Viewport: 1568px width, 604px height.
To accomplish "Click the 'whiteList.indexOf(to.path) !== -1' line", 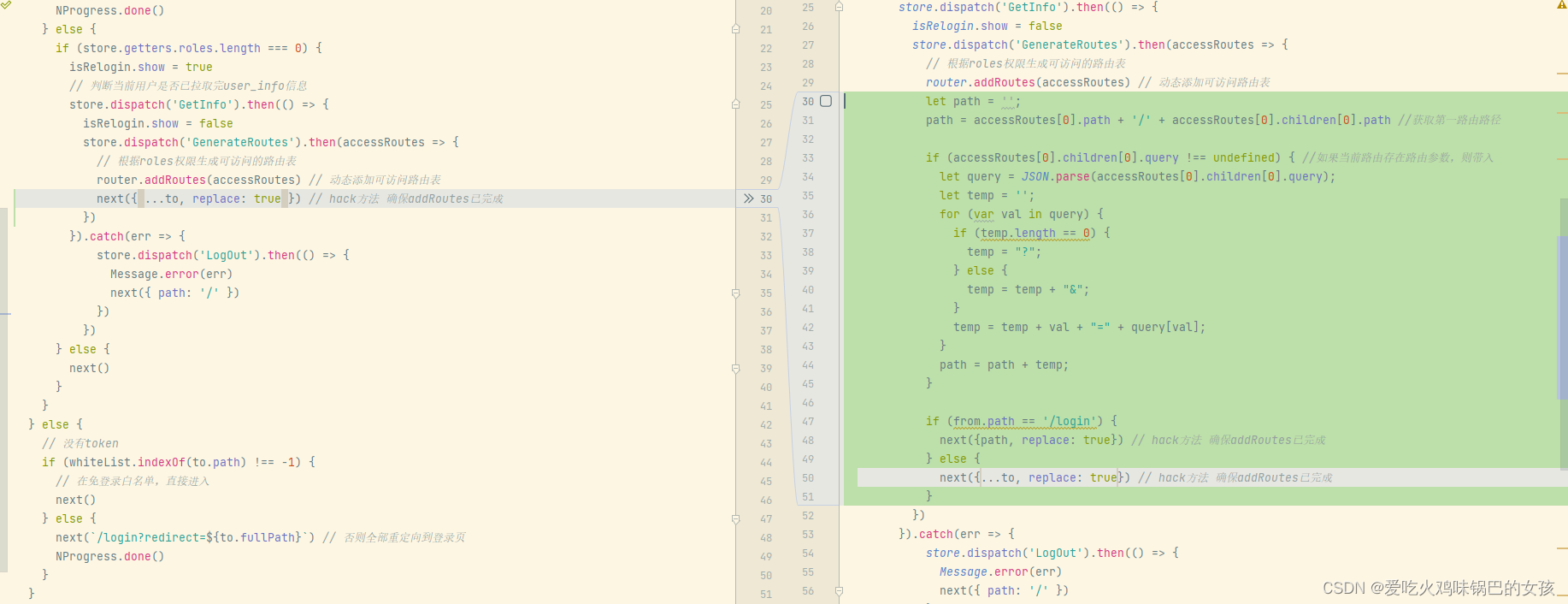I will tap(179, 462).
